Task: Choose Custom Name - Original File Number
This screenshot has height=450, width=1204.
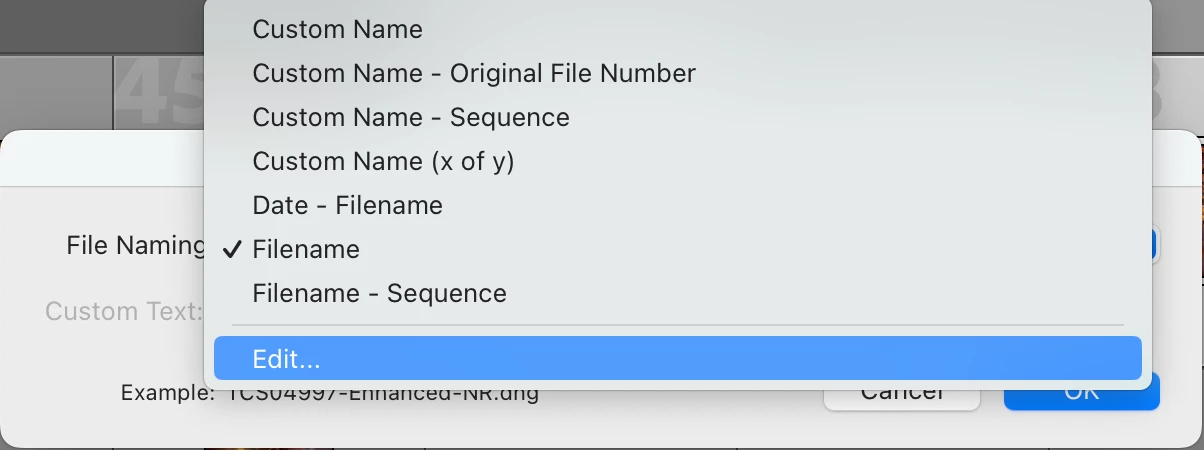Action: [473, 74]
